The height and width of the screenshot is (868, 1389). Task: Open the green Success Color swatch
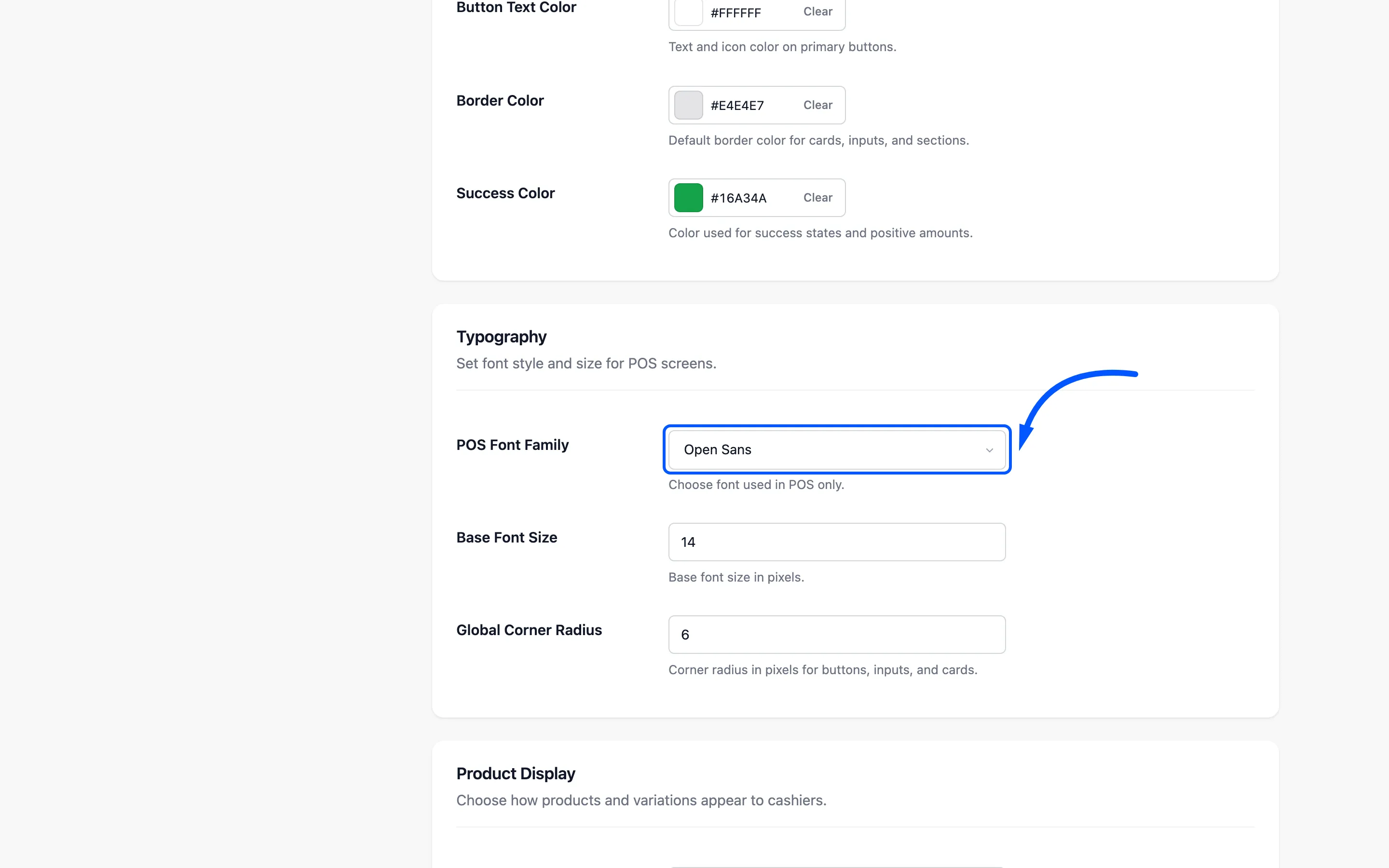point(688,198)
